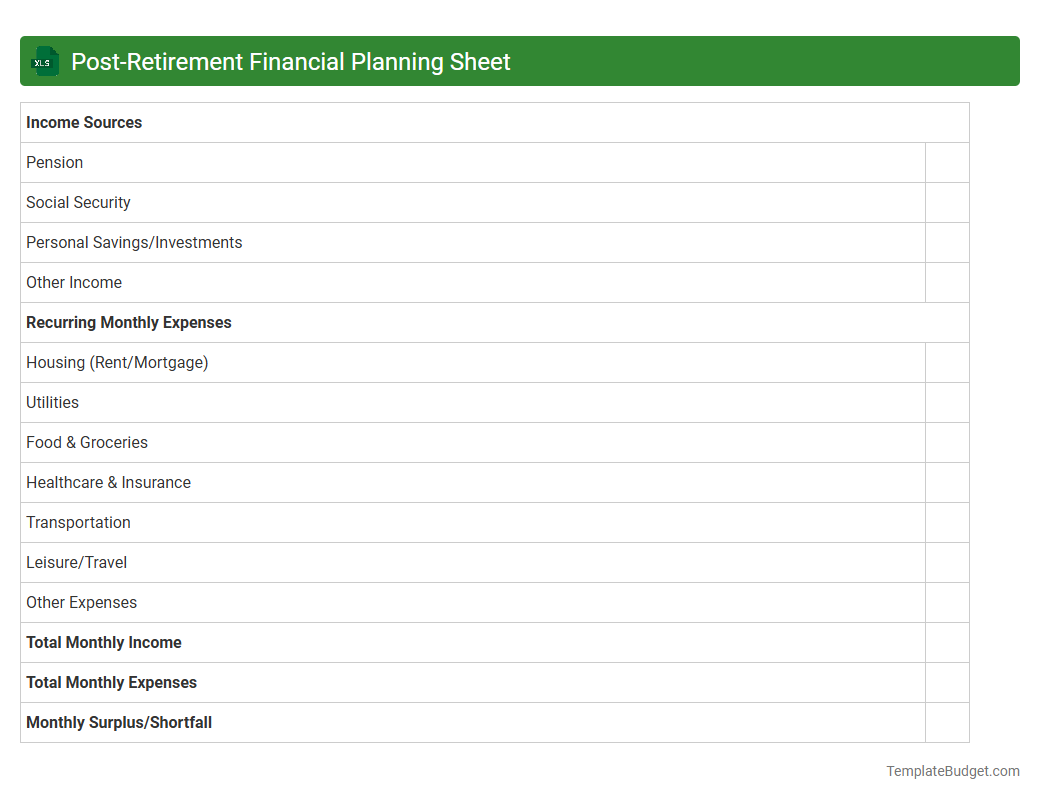1040x800 pixels.
Task: Select the Other Expenses row
Action: (x=81, y=602)
